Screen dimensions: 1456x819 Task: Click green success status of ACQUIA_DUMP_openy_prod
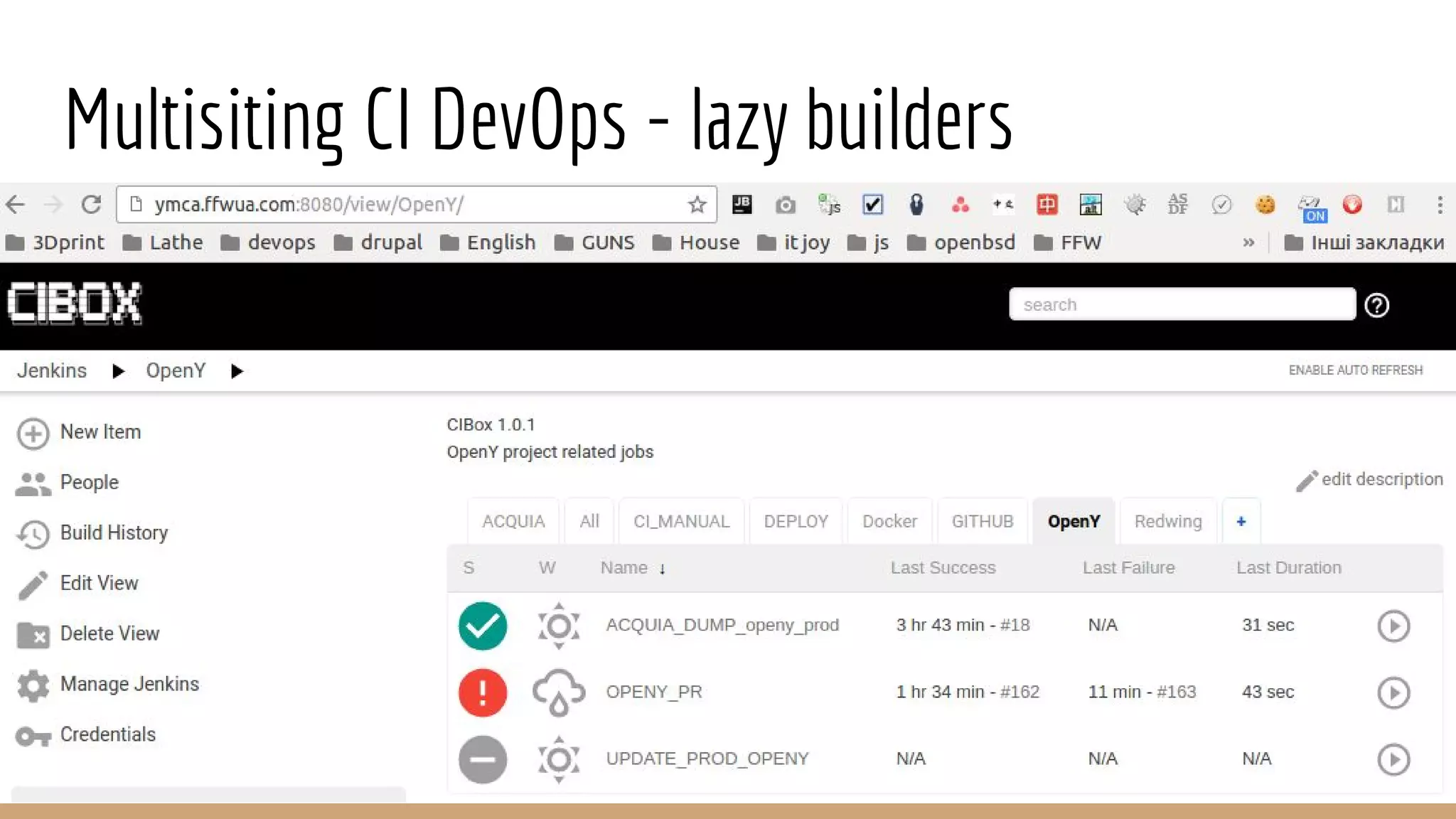coord(483,626)
